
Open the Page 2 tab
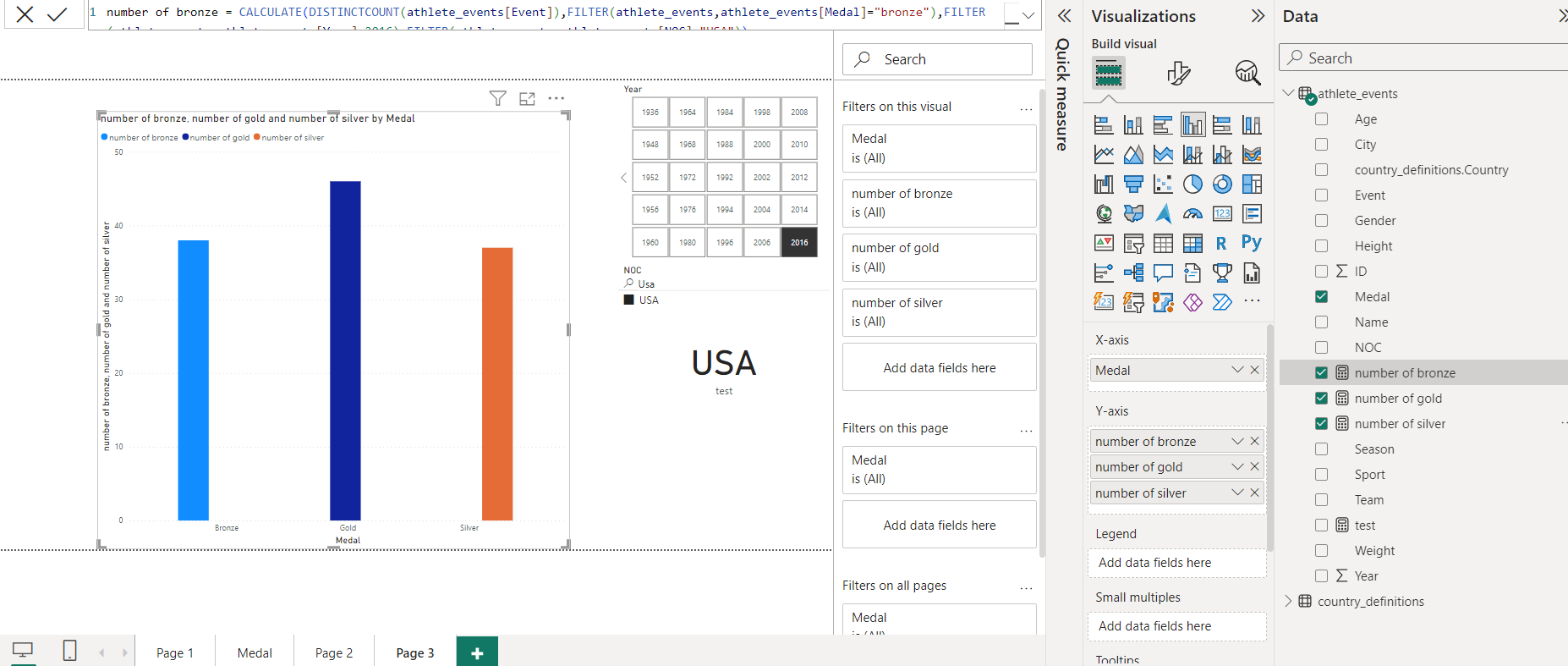click(x=334, y=652)
